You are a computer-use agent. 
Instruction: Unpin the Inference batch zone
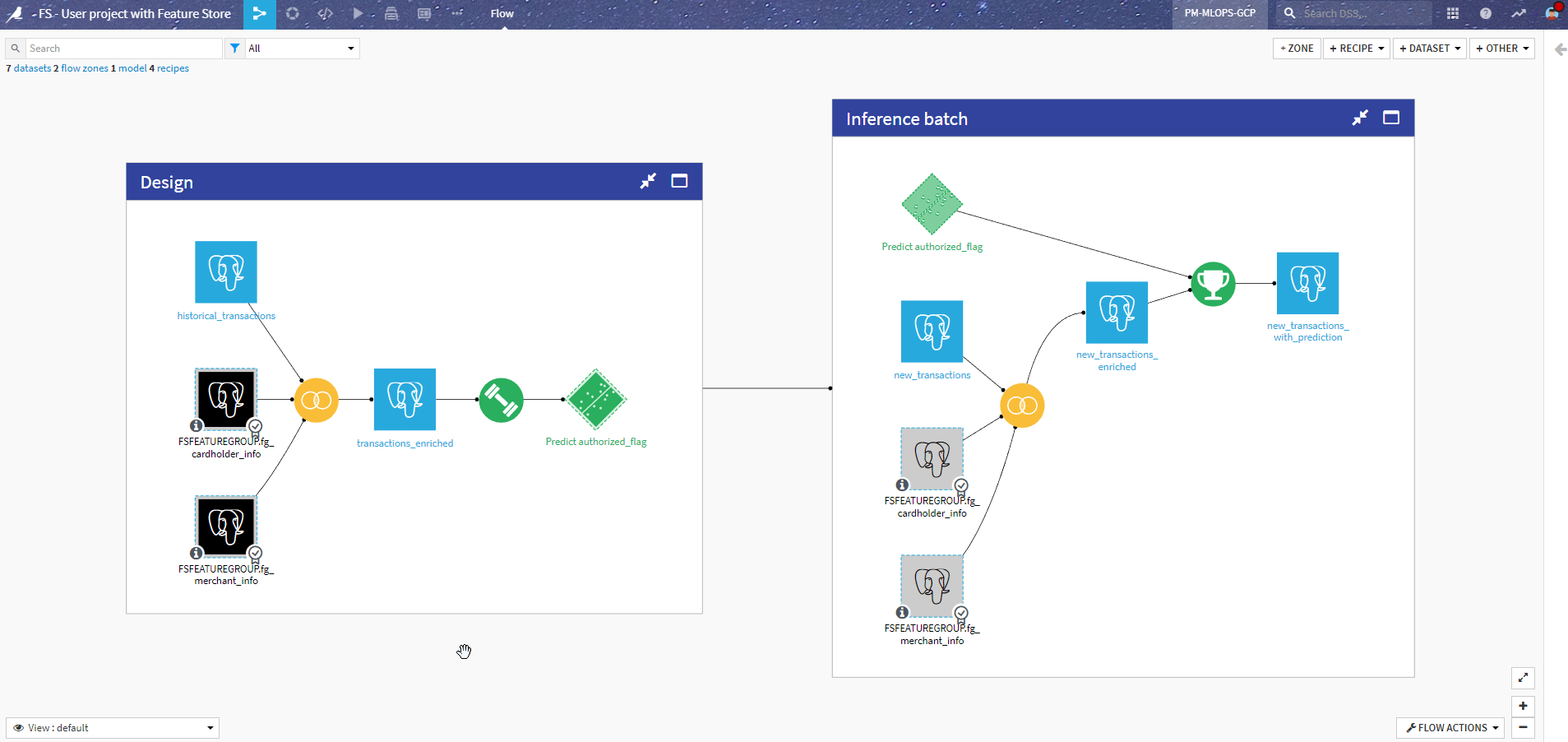[1360, 118]
